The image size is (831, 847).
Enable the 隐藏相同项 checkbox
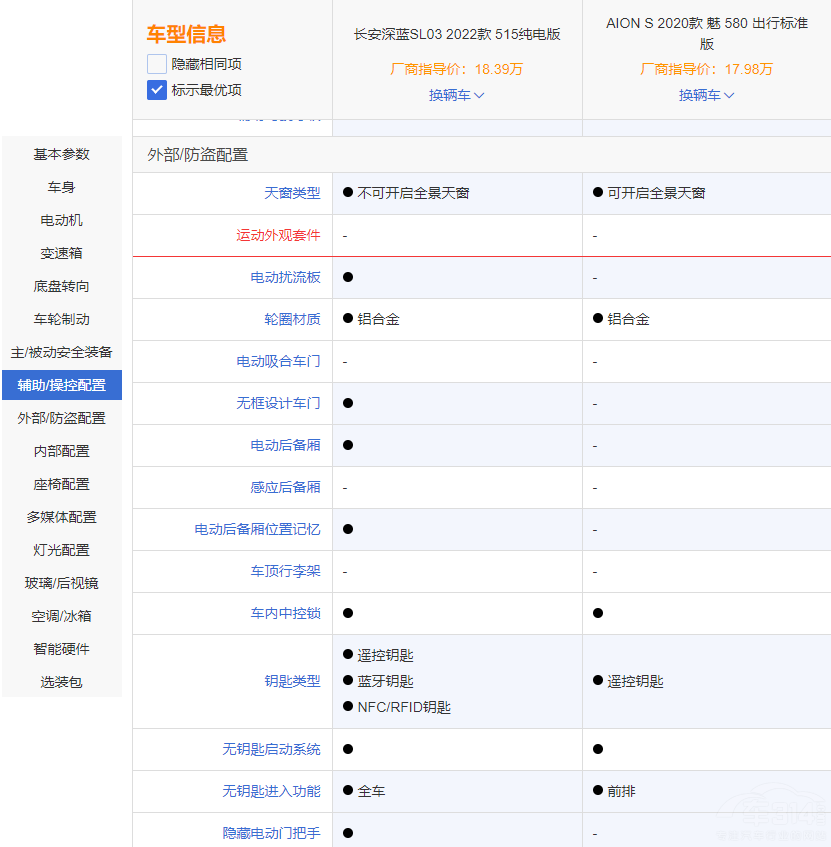pyautogui.click(x=156, y=62)
